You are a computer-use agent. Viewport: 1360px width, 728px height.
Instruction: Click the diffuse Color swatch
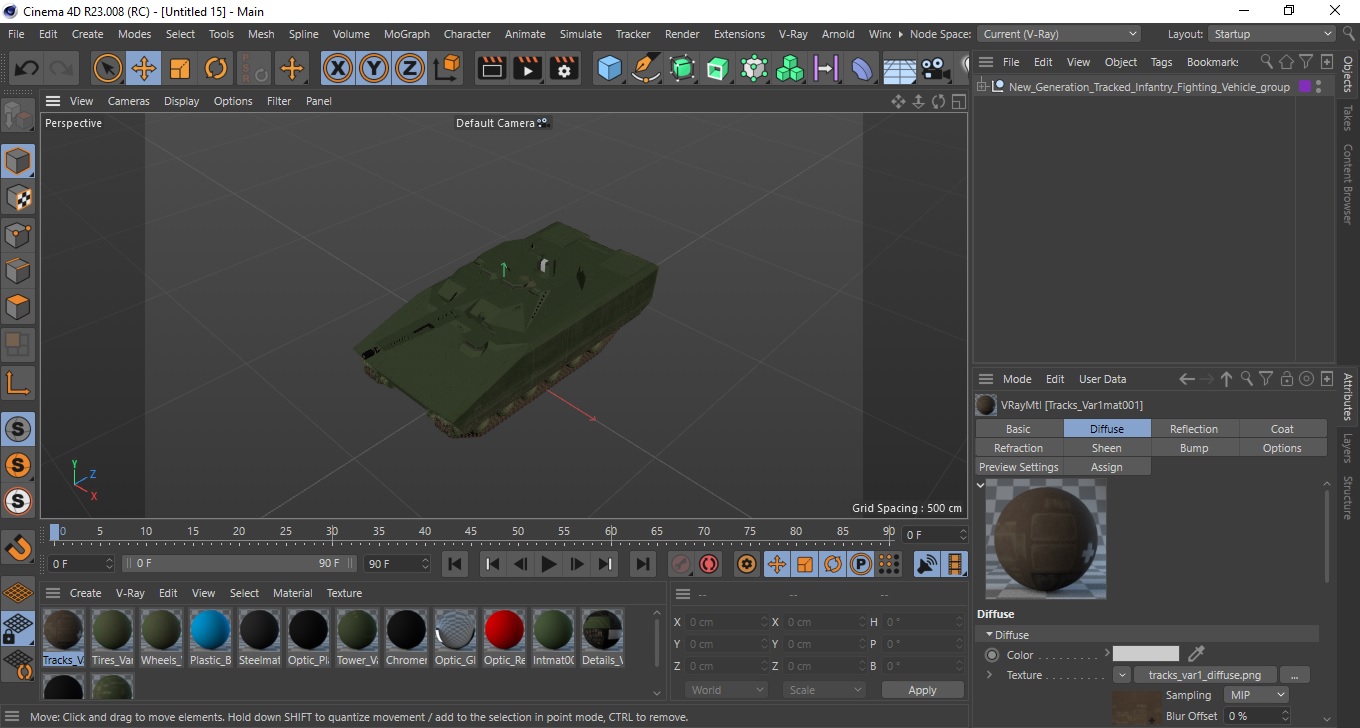click(1146, 654)
